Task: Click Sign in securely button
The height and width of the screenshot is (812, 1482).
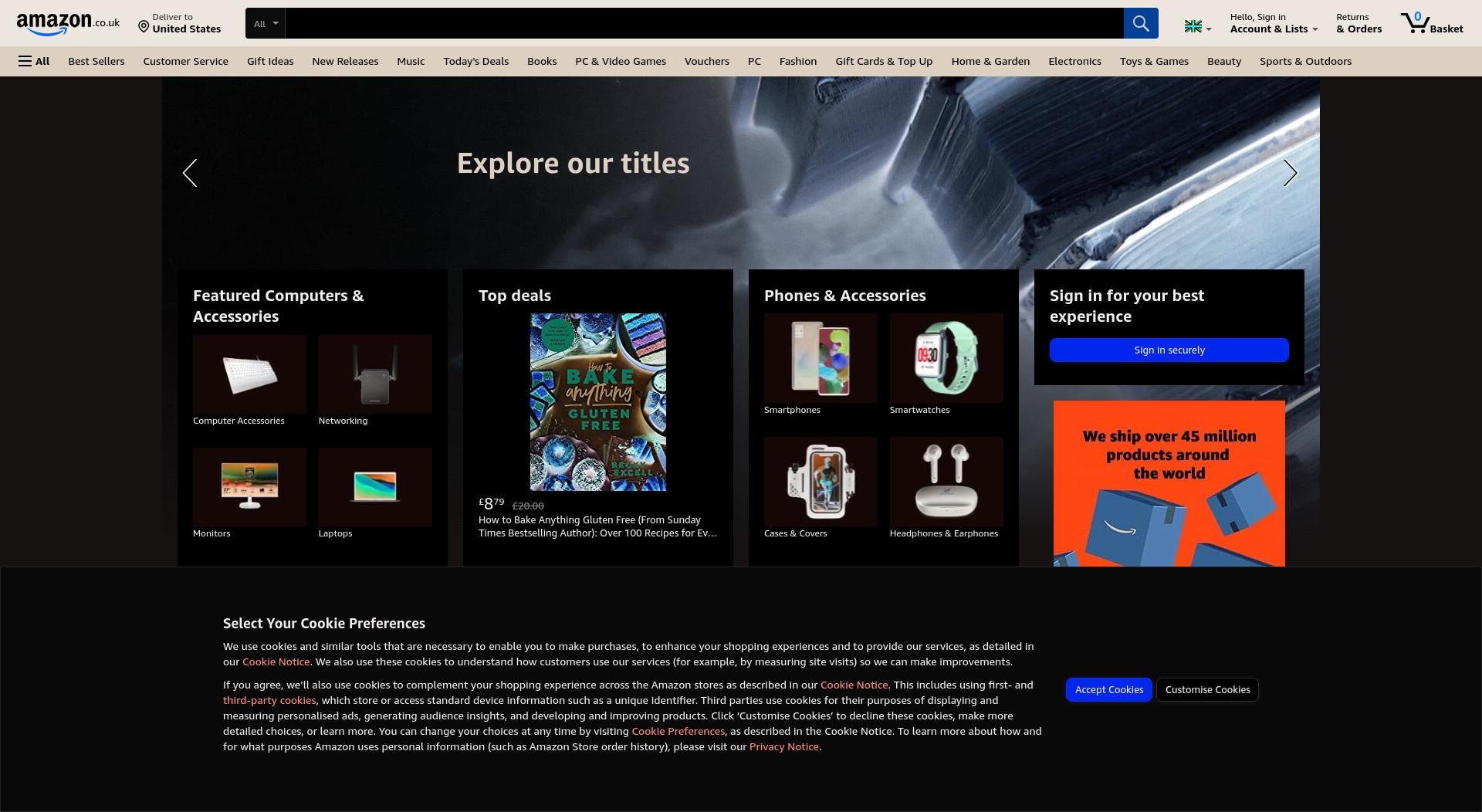Action: [x=1169, y=350]
